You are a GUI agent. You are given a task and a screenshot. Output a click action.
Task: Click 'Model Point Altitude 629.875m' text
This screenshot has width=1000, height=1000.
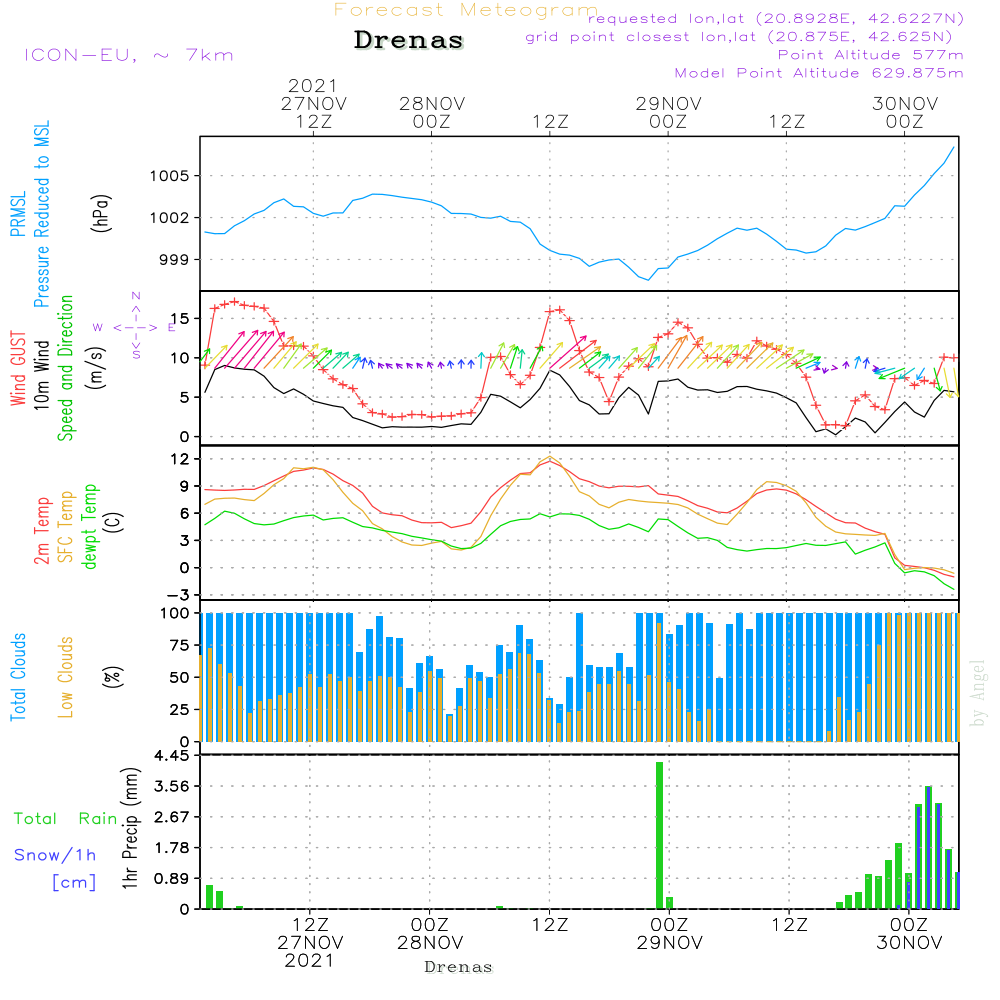coord(819,73)
